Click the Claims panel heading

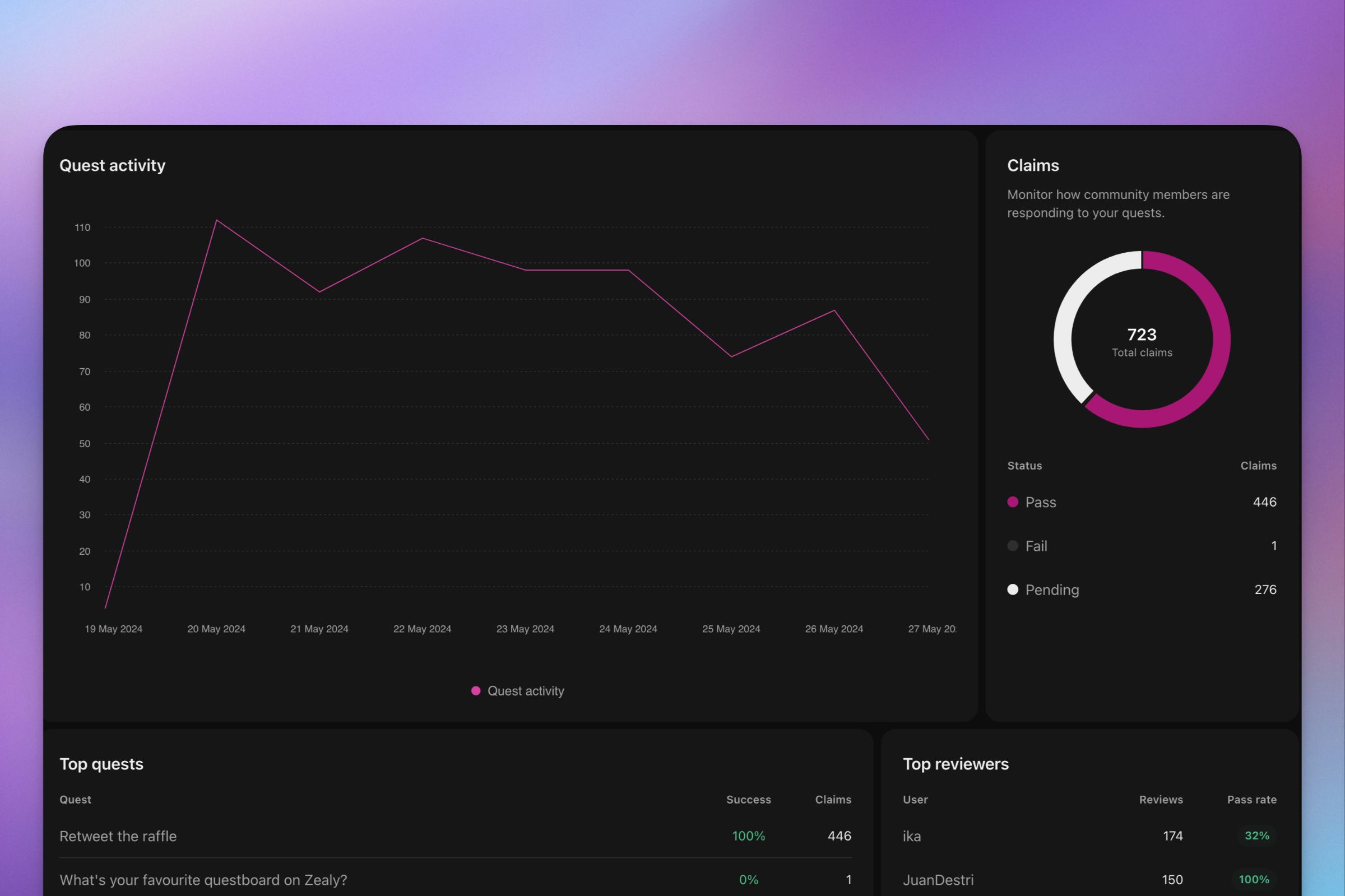[x=1033, y=165]
